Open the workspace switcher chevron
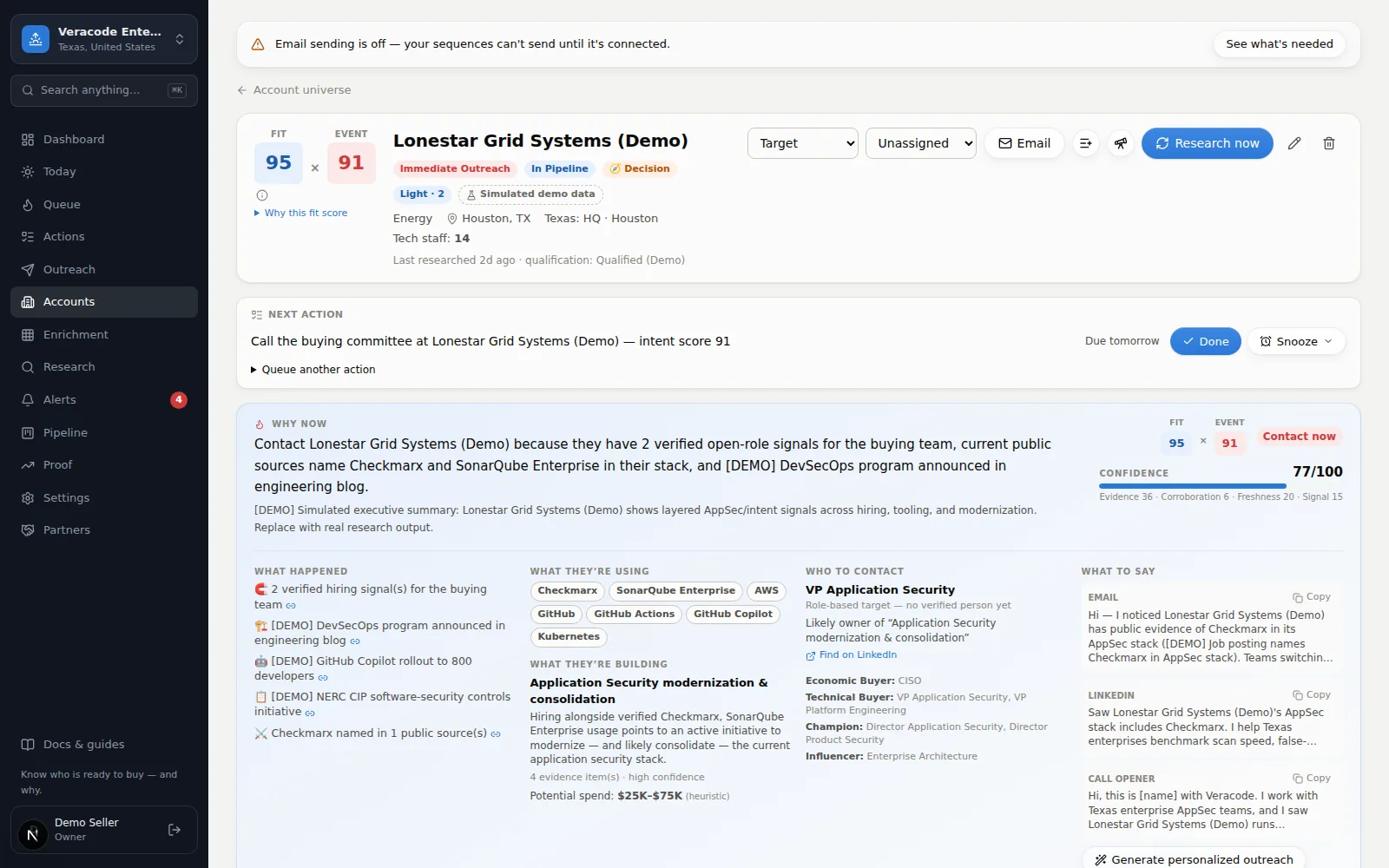The height and width of the screenshot is (868, 1389). pos(180,39)
